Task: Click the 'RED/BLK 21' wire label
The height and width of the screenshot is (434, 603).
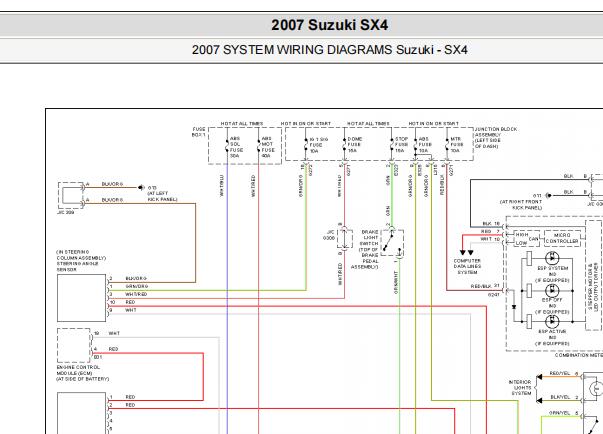Action: [x=485, y=286]
